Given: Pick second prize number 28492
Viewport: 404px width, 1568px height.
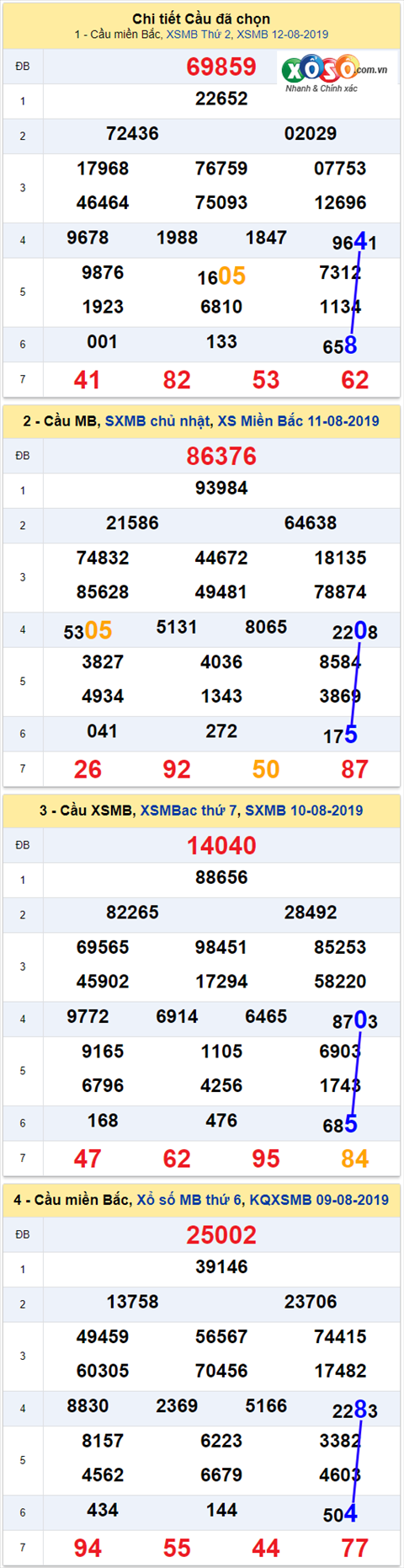Looking at the screenshot, I should tap(311, 912).
